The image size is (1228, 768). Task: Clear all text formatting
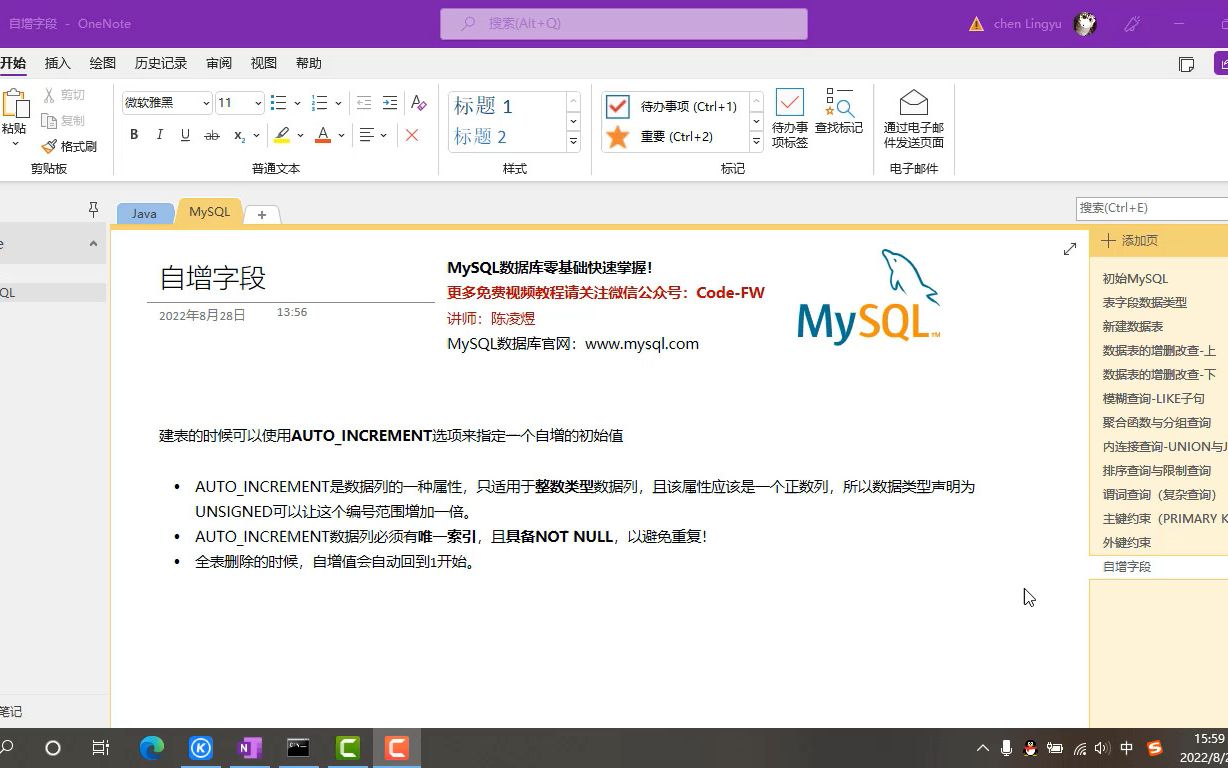tap(419, 103)
